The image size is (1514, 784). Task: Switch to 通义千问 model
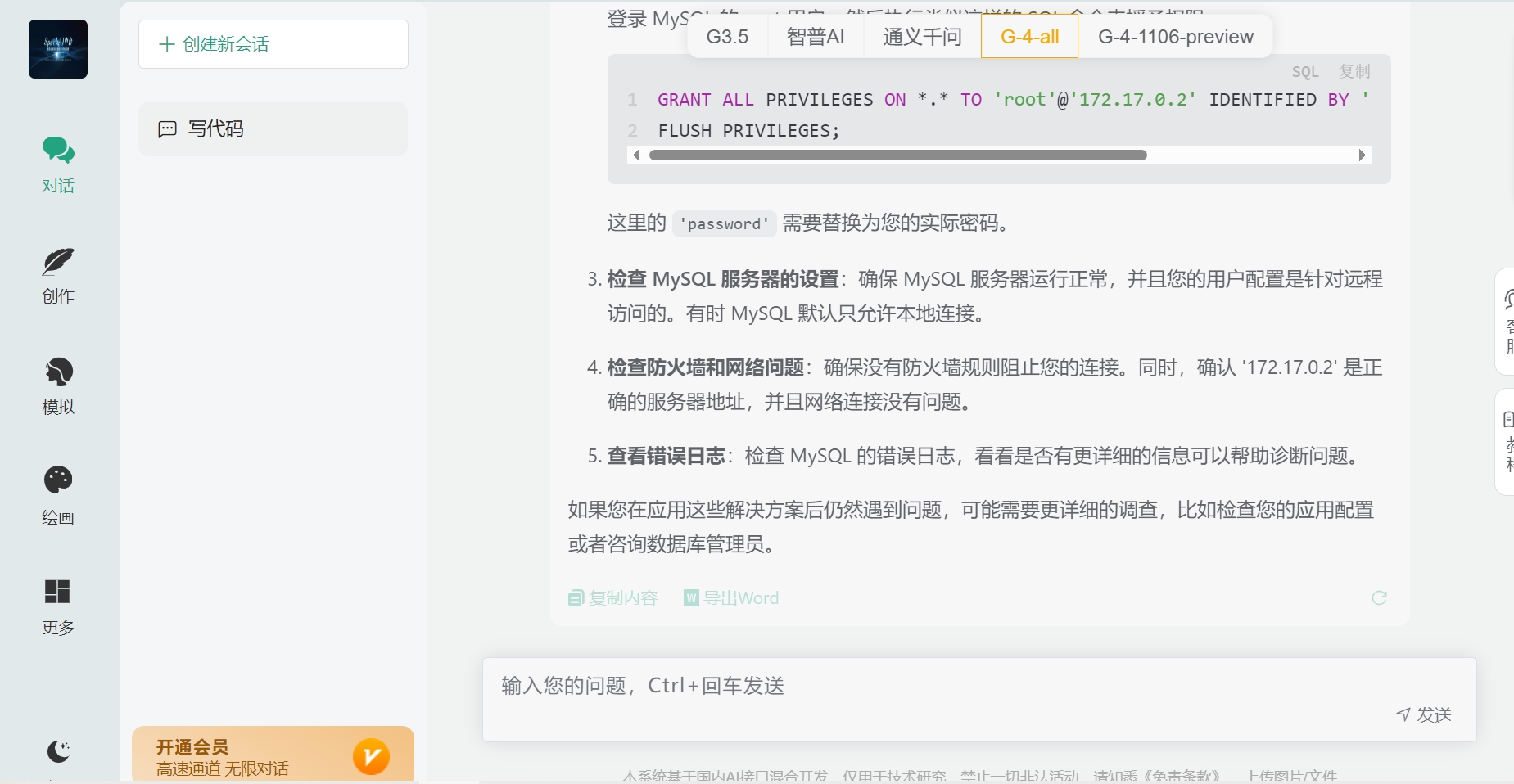[x=920, y=36]
